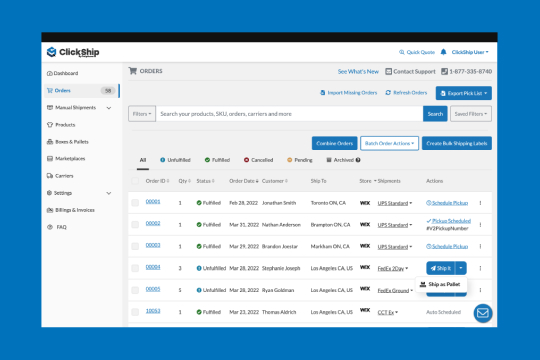Open the Export Pick List dropdown
Screen dimensions: 540x360
coord(464,93)
